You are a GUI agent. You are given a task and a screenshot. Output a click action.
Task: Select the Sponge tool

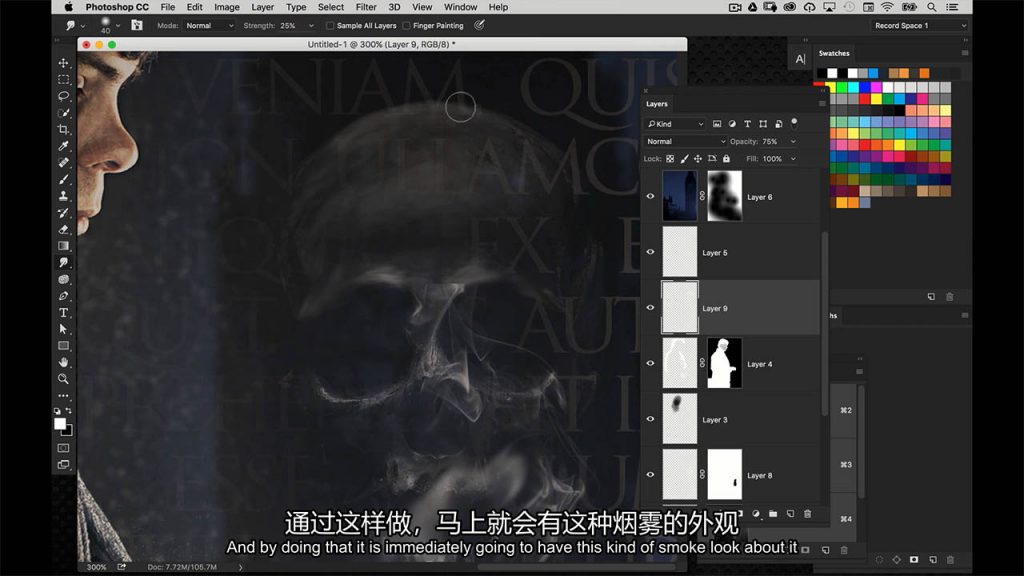tap(63, 280)
